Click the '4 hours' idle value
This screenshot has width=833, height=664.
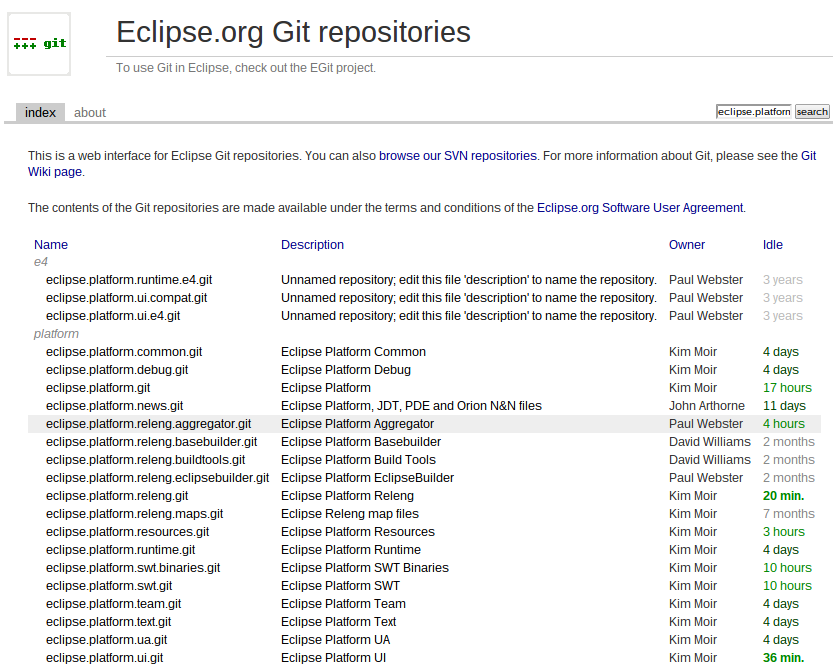click(784, 424)
